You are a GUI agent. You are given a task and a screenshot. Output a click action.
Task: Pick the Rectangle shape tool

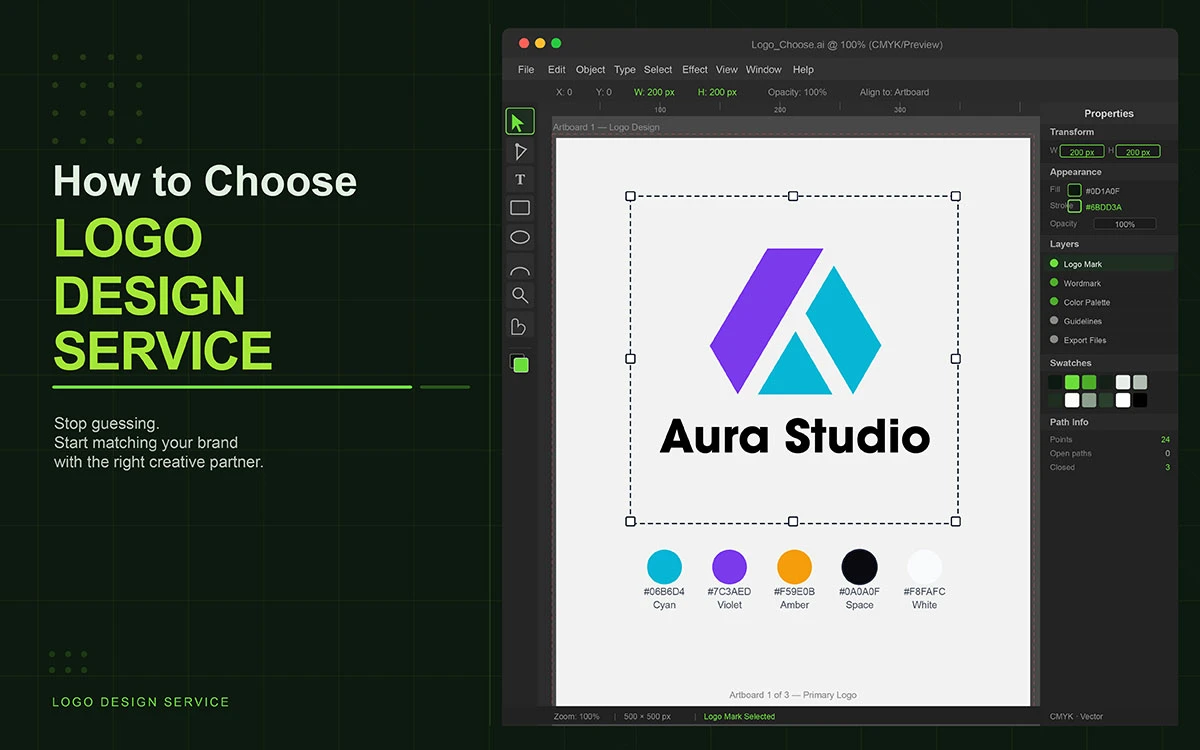[520, 208]
